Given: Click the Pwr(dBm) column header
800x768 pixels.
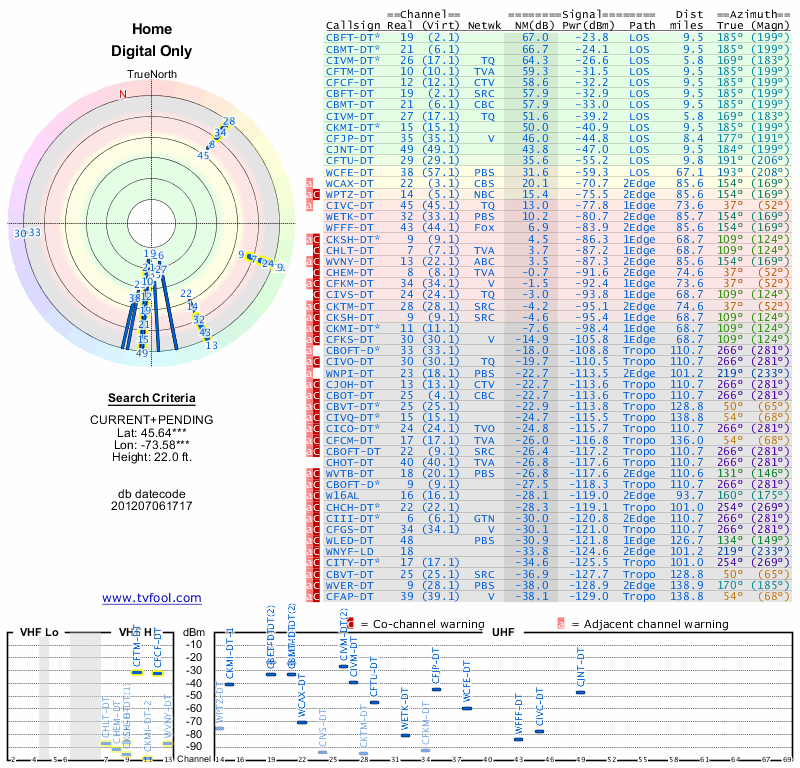Looking at the screenshot, I should [x=588, y=26].
